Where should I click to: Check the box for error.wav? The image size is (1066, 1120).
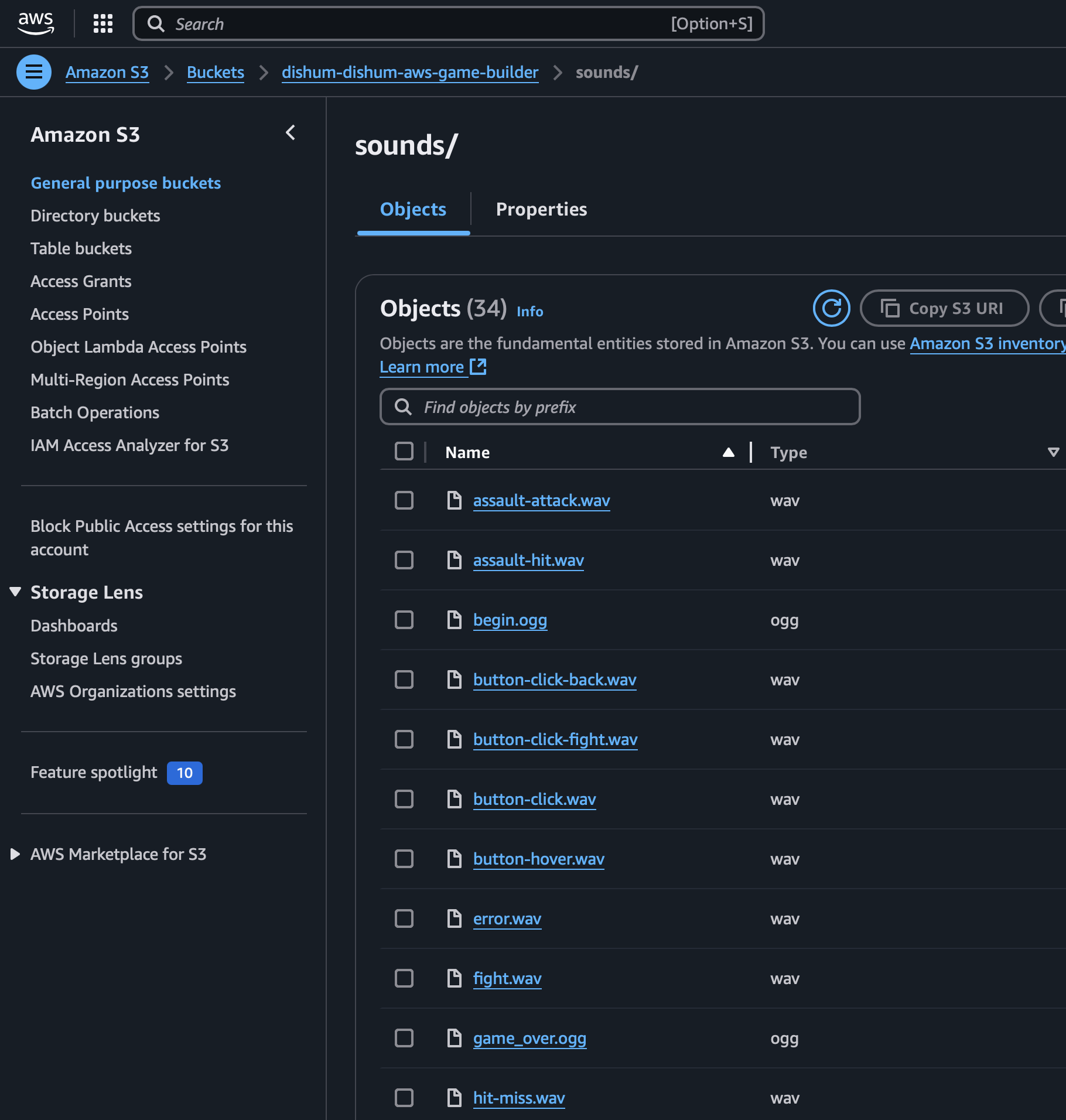pos(404,919)
